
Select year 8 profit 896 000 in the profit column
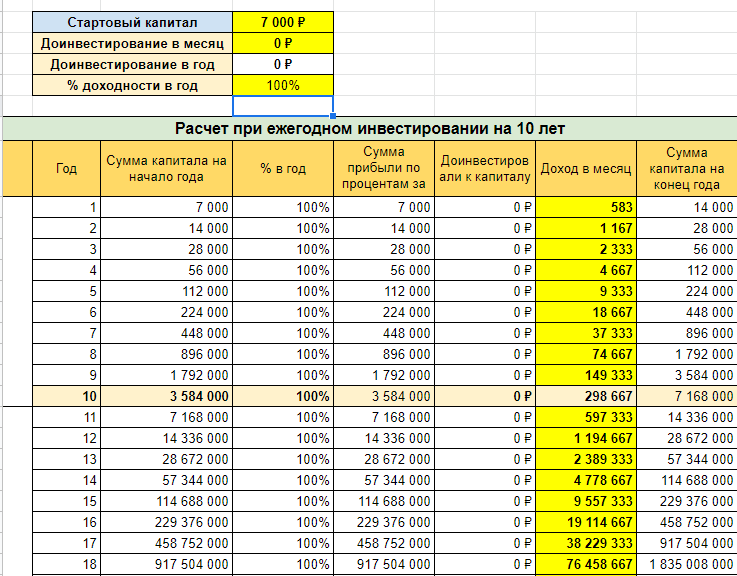[384, 354]
